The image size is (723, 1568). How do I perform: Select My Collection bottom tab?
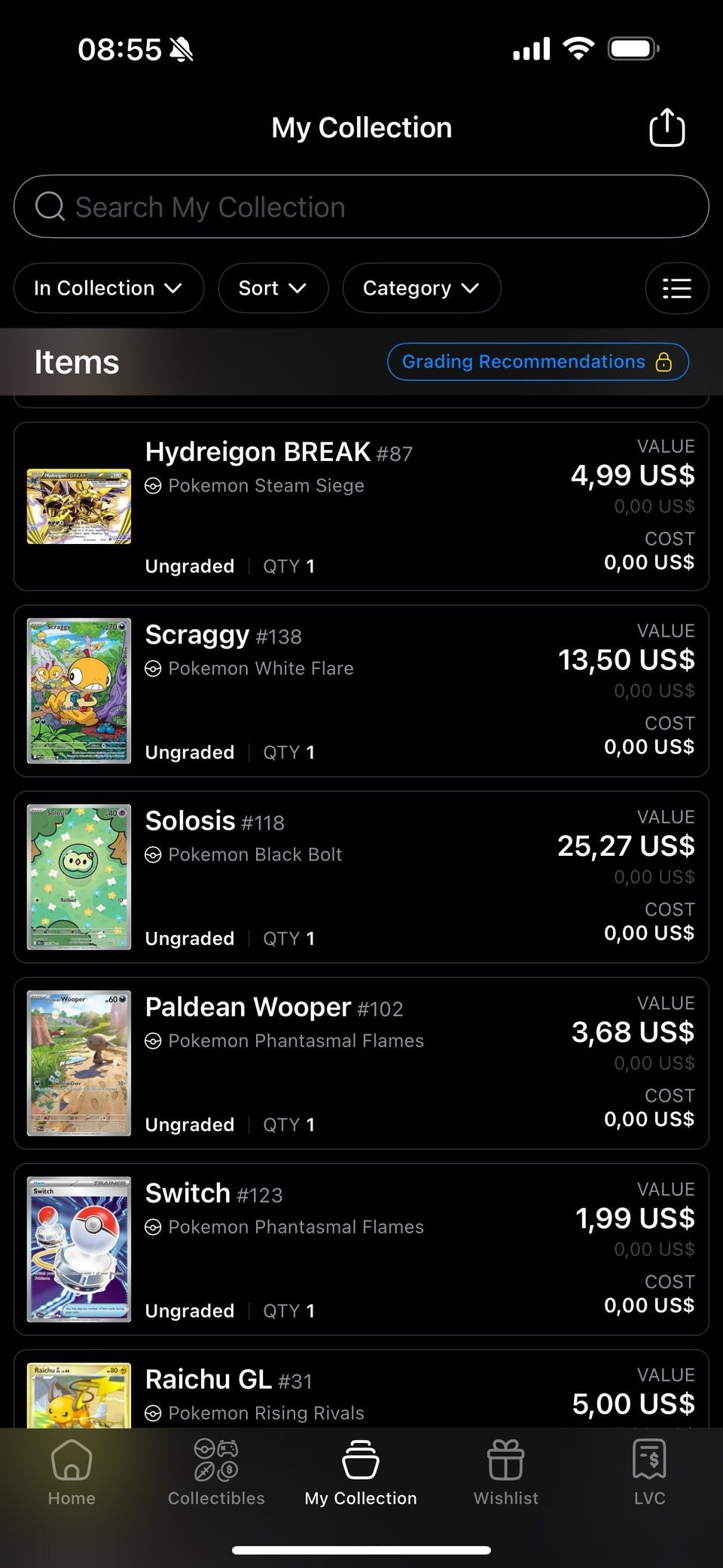(361, 1472)
